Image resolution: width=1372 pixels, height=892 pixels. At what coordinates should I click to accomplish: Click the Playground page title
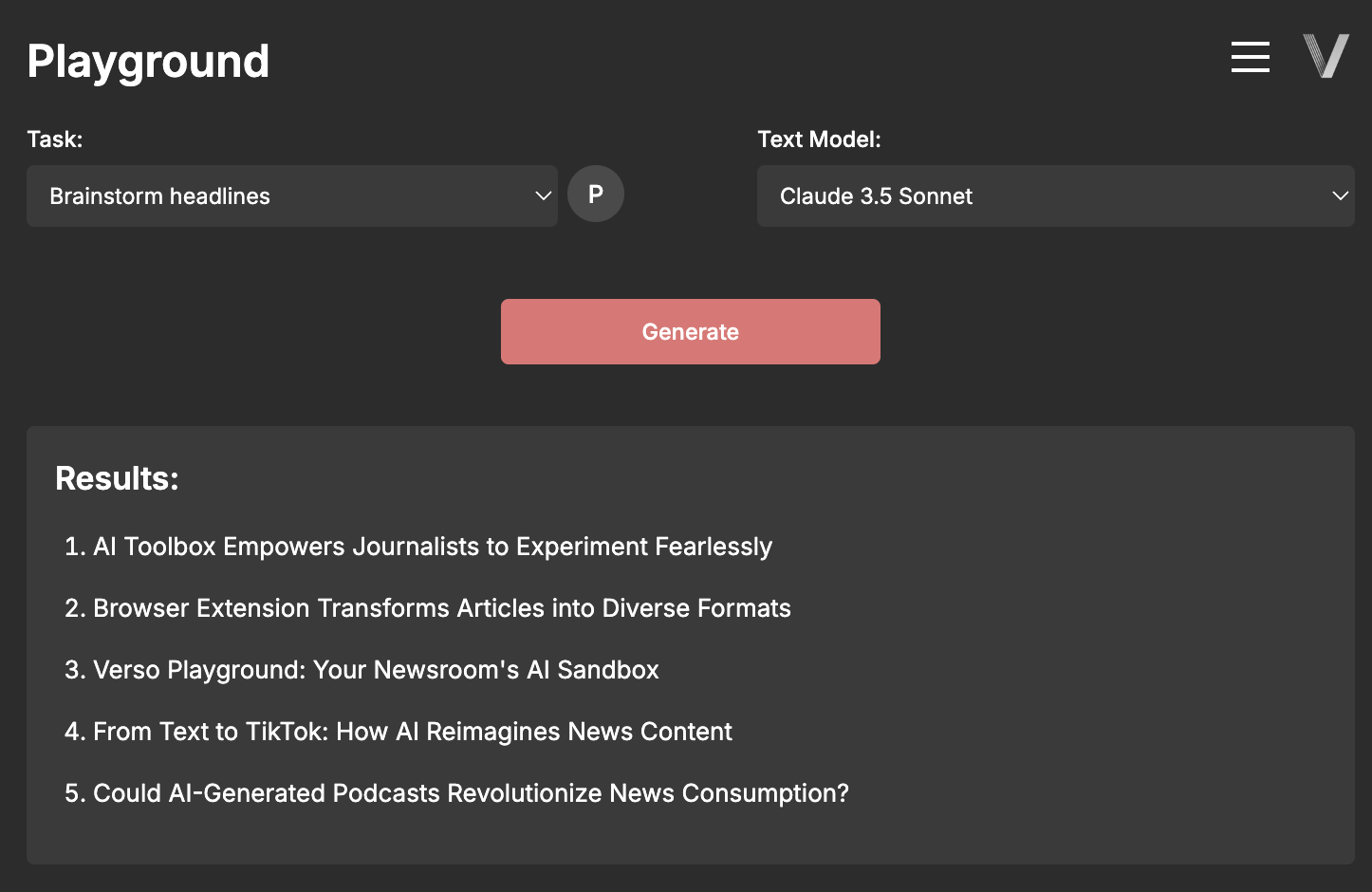pos(148,60)
